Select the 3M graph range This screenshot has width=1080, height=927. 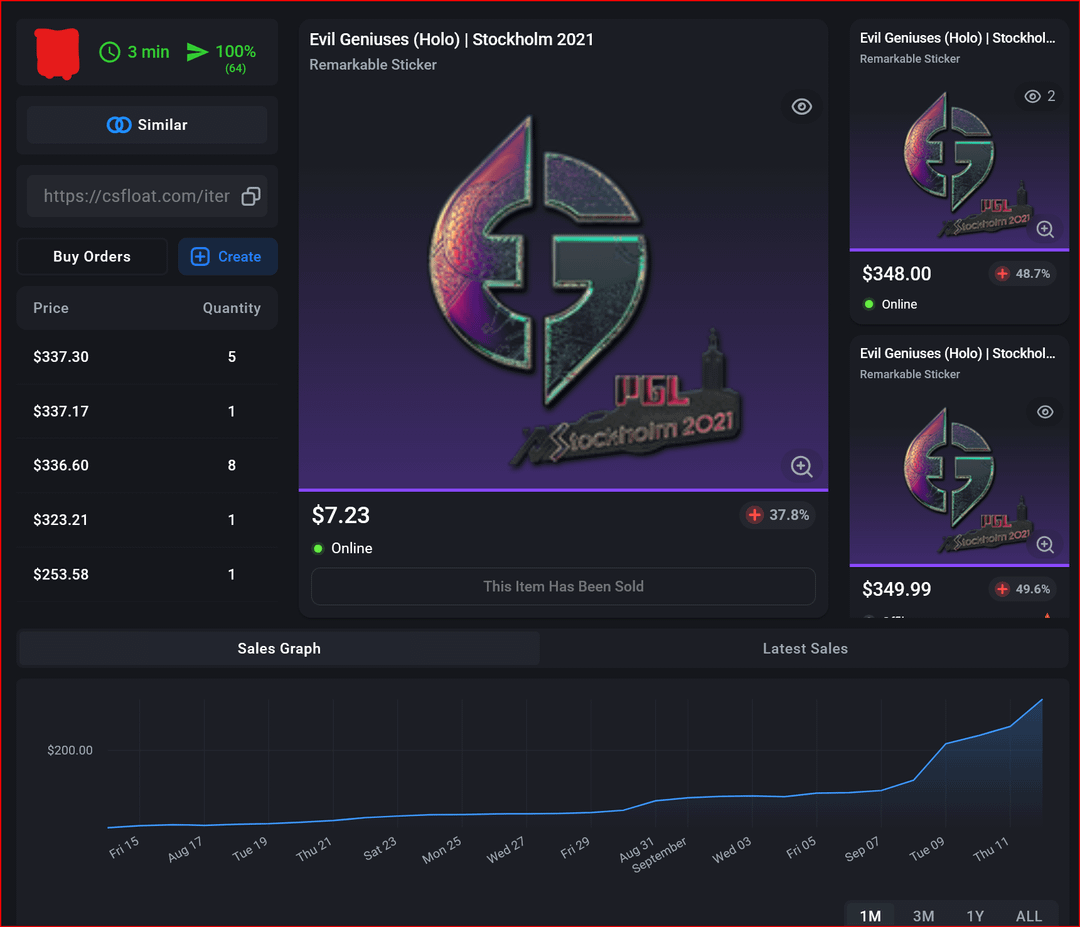923,916
